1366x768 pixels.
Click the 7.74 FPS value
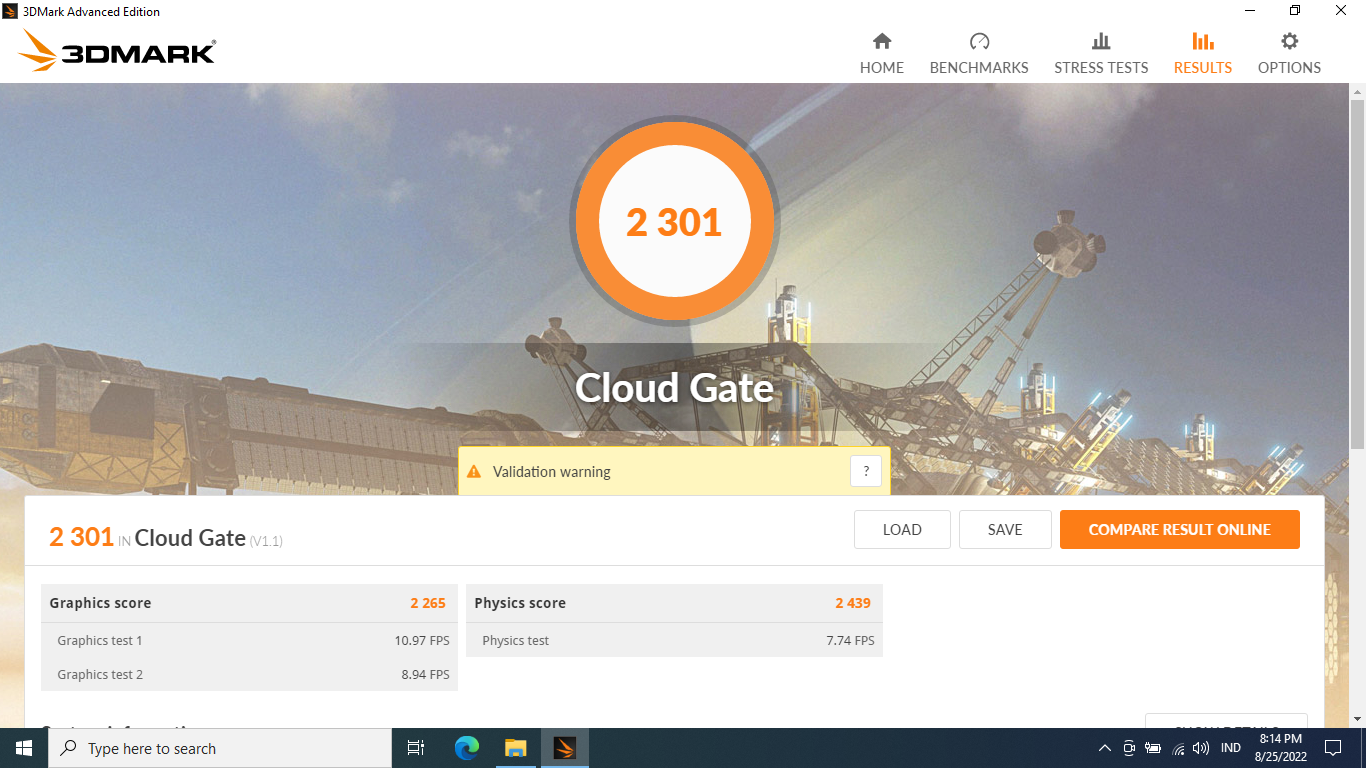pyautogui.click(x=850, y=640)
